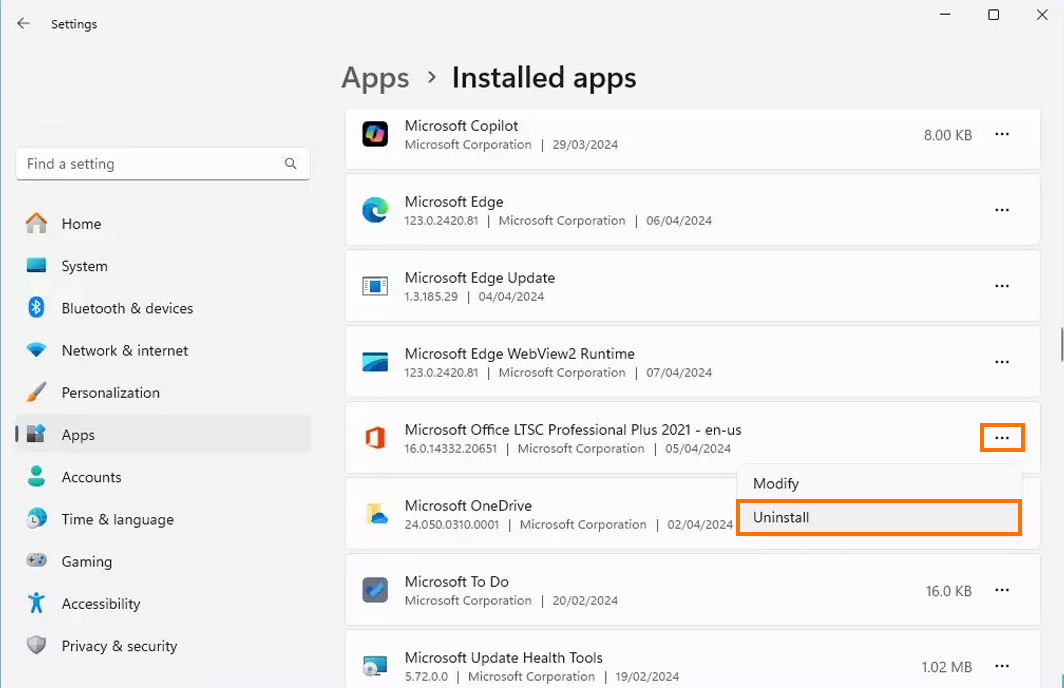The height and width of the screenshot is (688, 1064).
Task: Open more options for Edge WebView2 Runtime
Action: 1002,362
